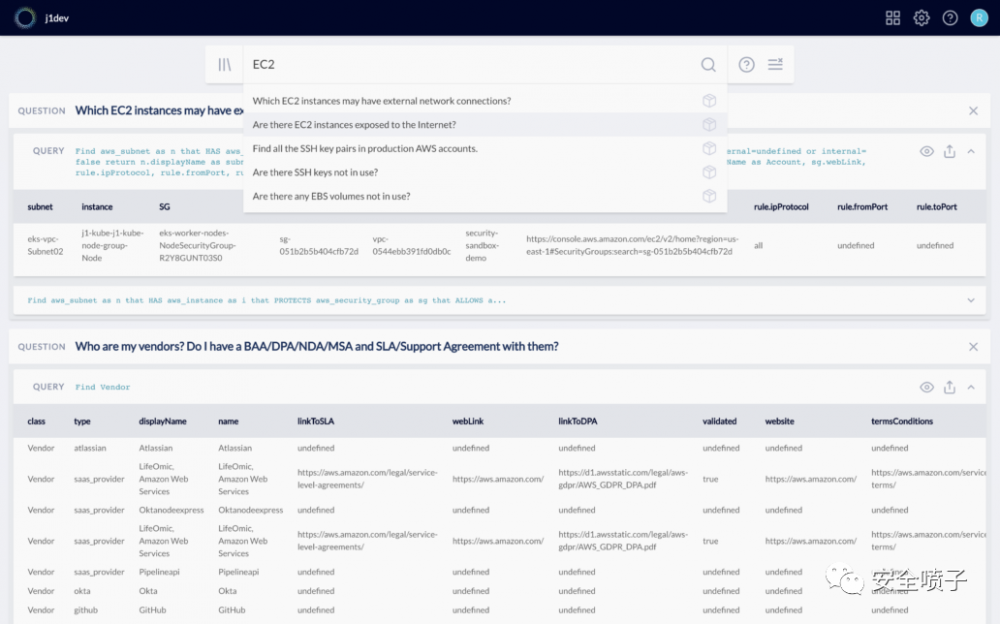The height and width of the screenshot is (624, 1000).
Task: Click the displayName column header
Action: coord(163,421)
